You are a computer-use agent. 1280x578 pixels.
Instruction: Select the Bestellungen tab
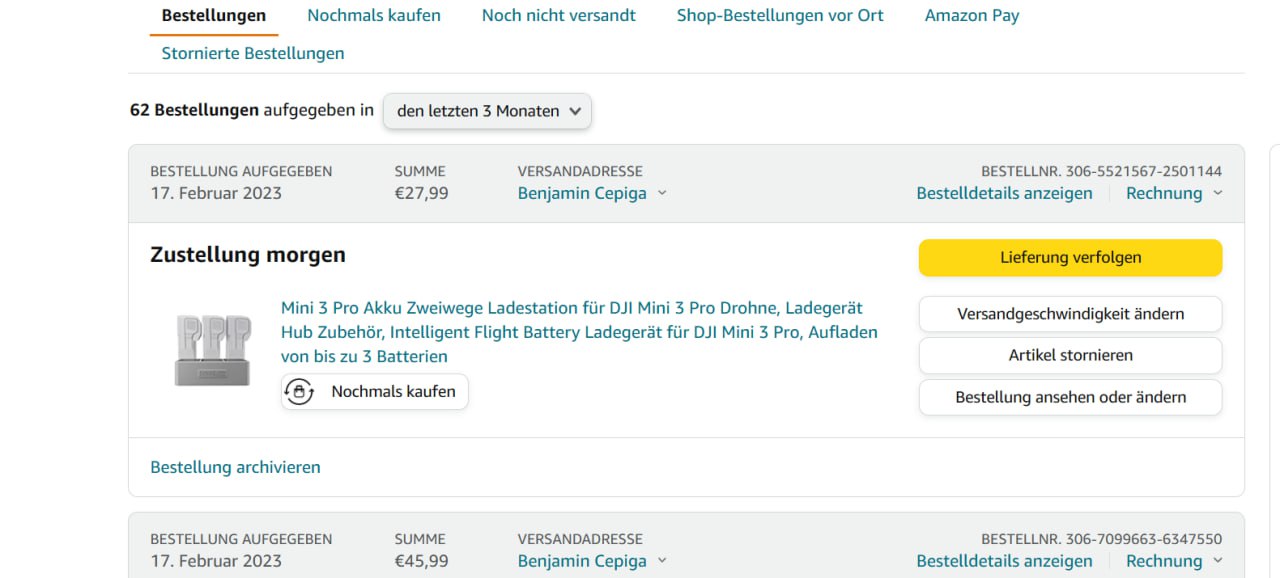(213, 15)
